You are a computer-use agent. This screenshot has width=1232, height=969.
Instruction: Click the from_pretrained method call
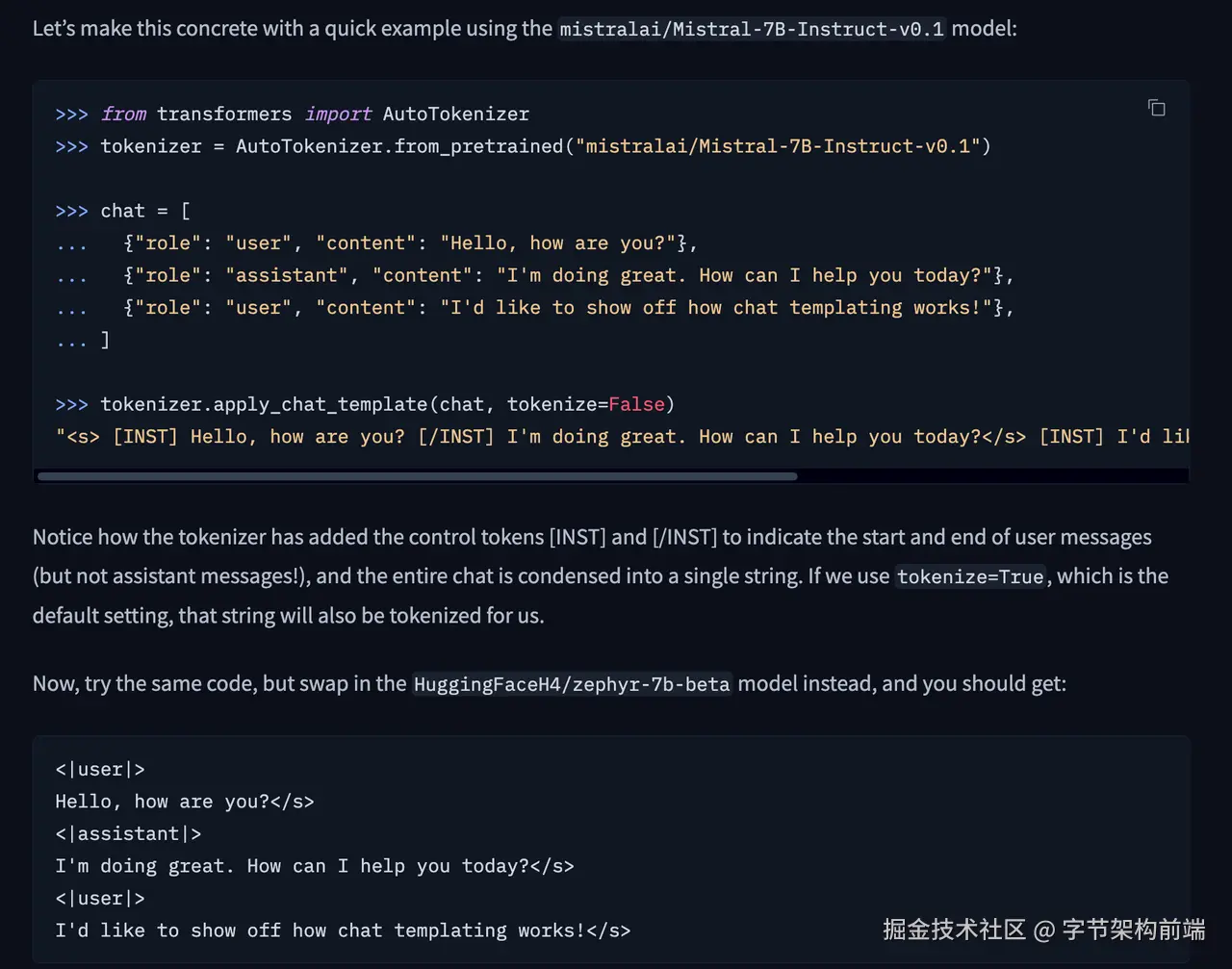[x=478, y=146]
